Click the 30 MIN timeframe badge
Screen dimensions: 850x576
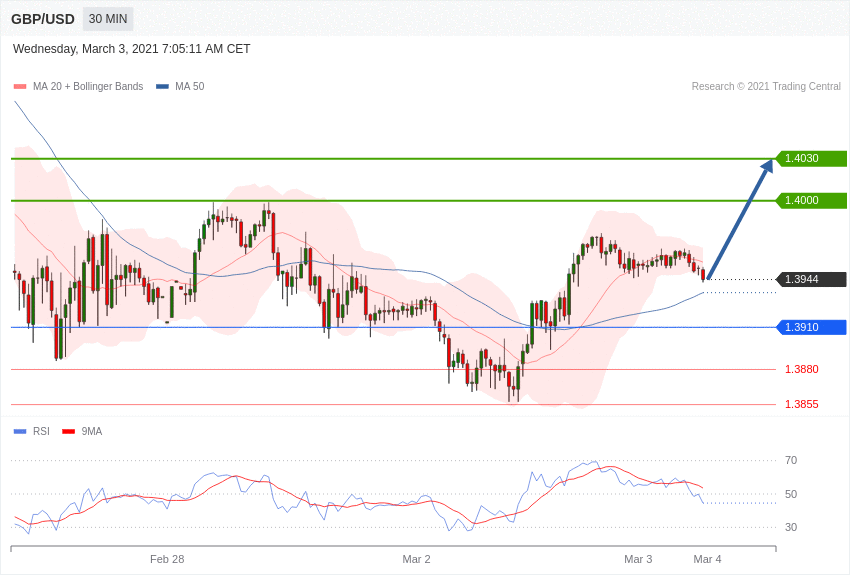tap(108, 19)
